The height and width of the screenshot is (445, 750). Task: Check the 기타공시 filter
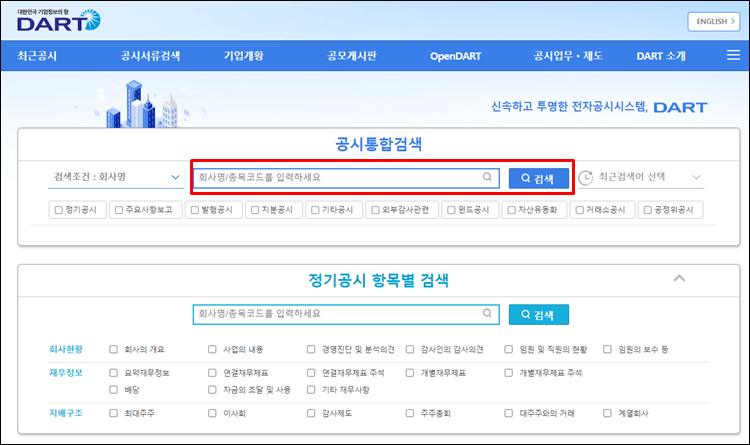pos(315,210)
